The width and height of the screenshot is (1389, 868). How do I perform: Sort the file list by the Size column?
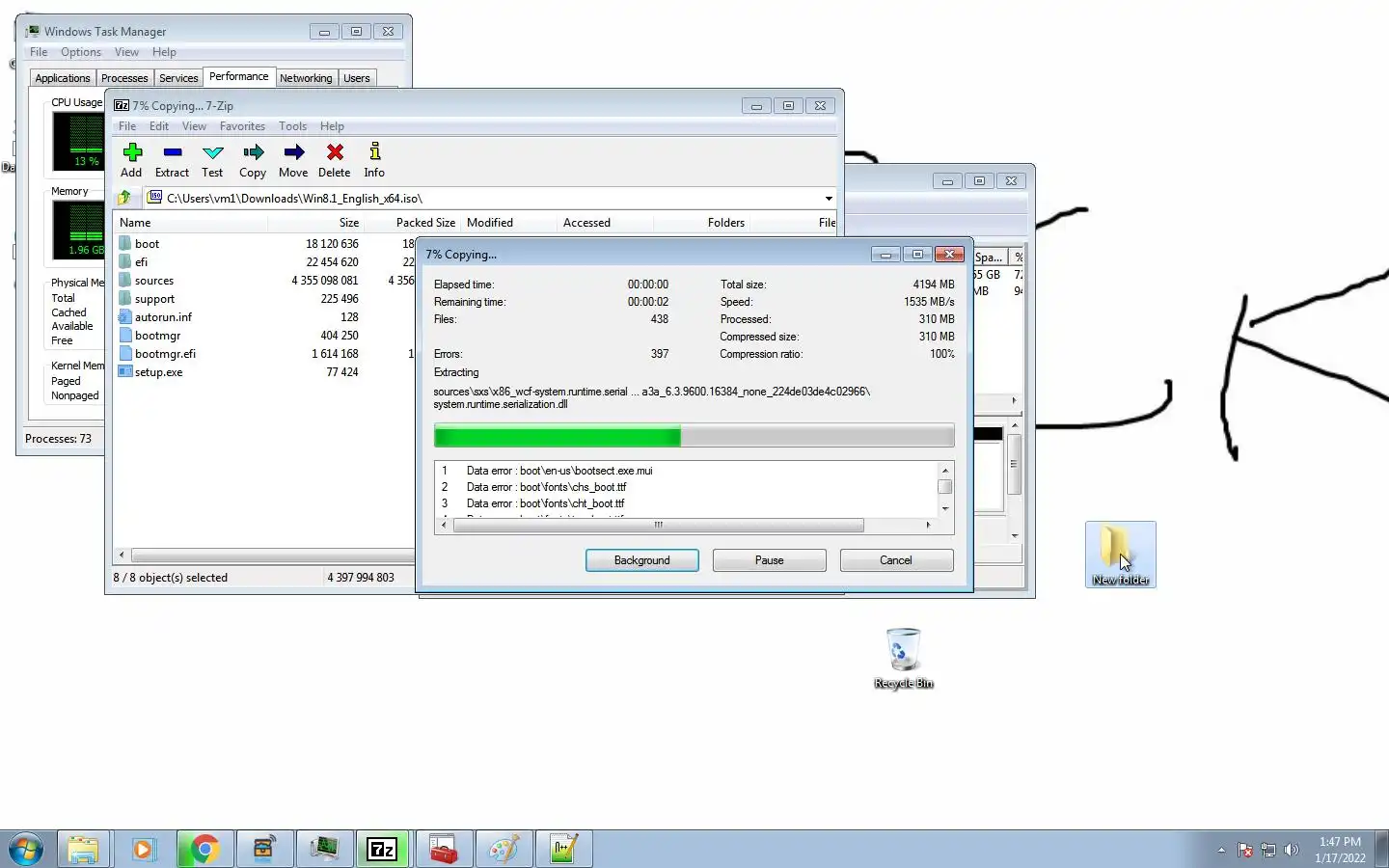click(315, 223)
